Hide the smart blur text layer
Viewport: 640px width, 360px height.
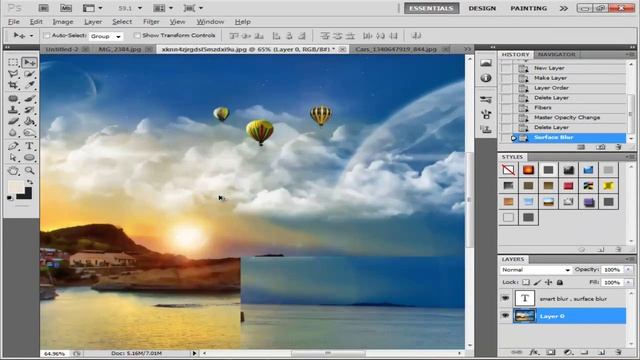pyautogui.click(x=505, y=298)
